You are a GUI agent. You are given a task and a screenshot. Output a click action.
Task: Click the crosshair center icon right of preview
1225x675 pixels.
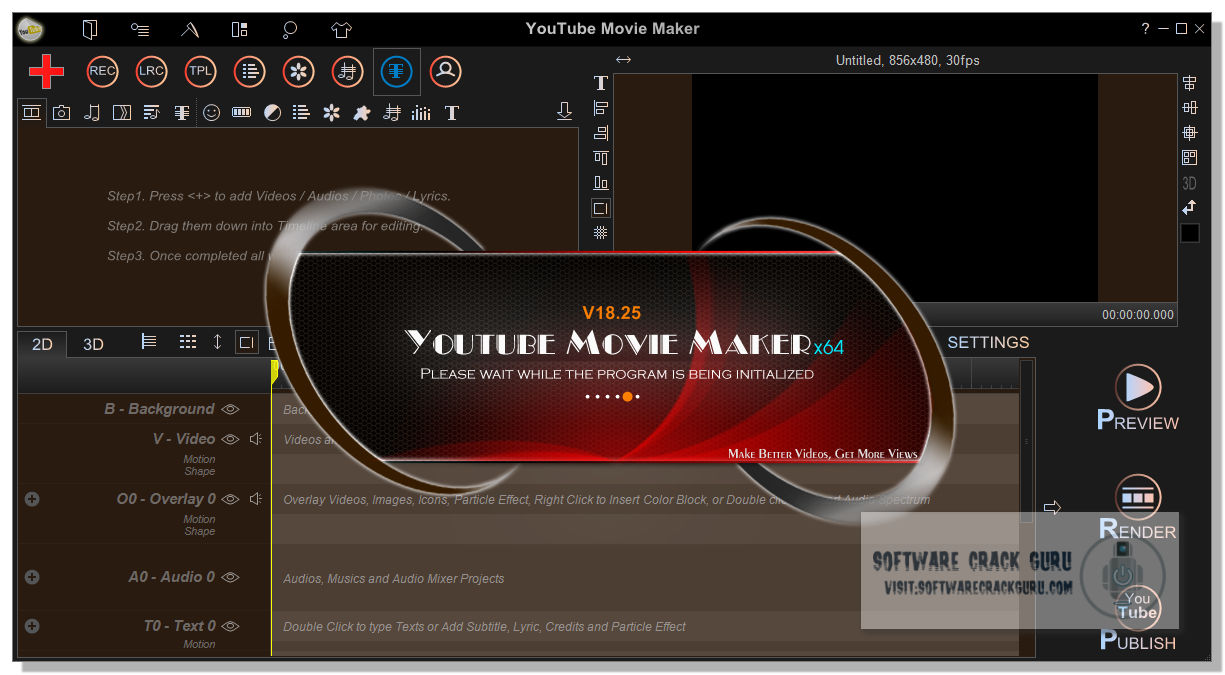point(1189,133)
